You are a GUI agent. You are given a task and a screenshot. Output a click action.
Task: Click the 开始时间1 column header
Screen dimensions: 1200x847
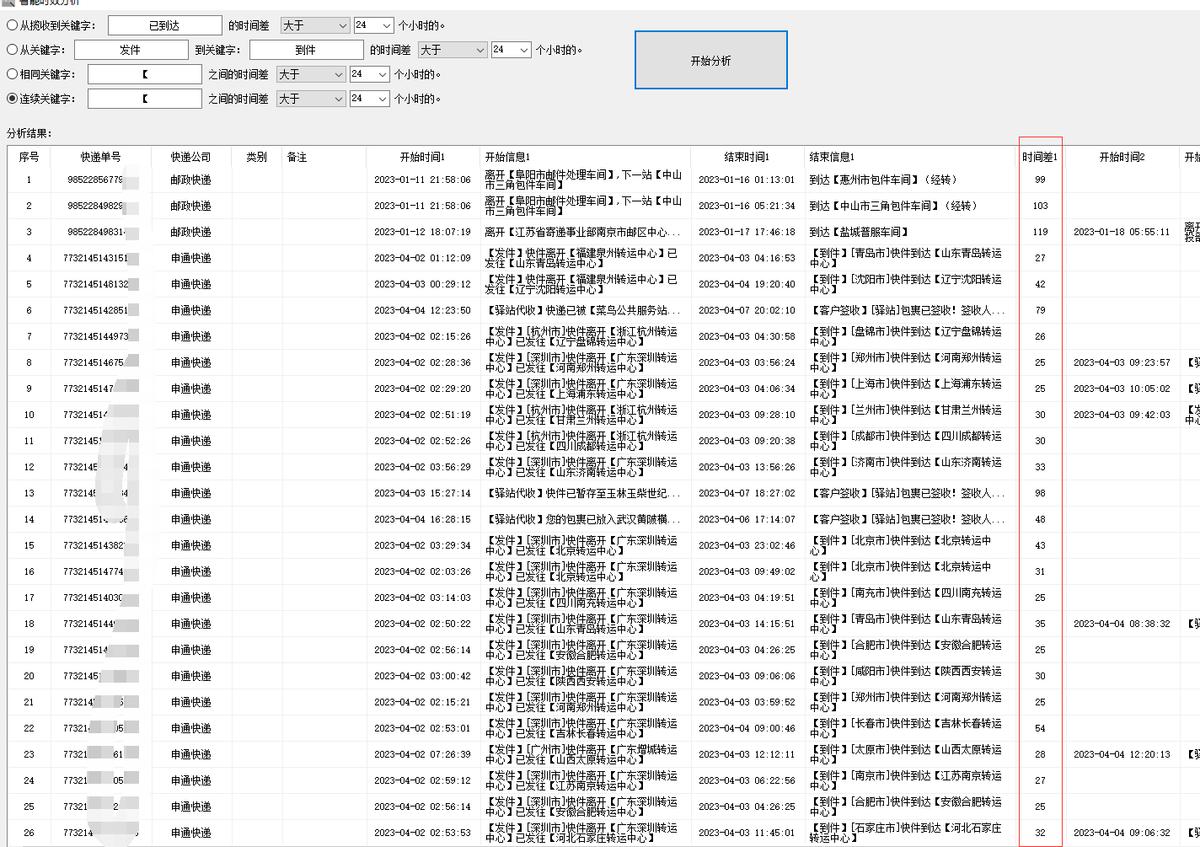[422, 157]
